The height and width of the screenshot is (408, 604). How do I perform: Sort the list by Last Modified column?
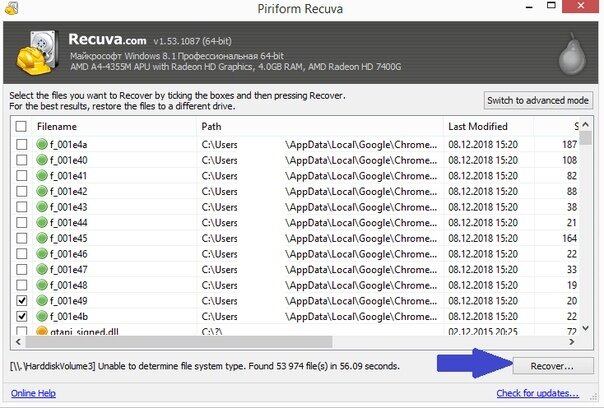[488, 126]
